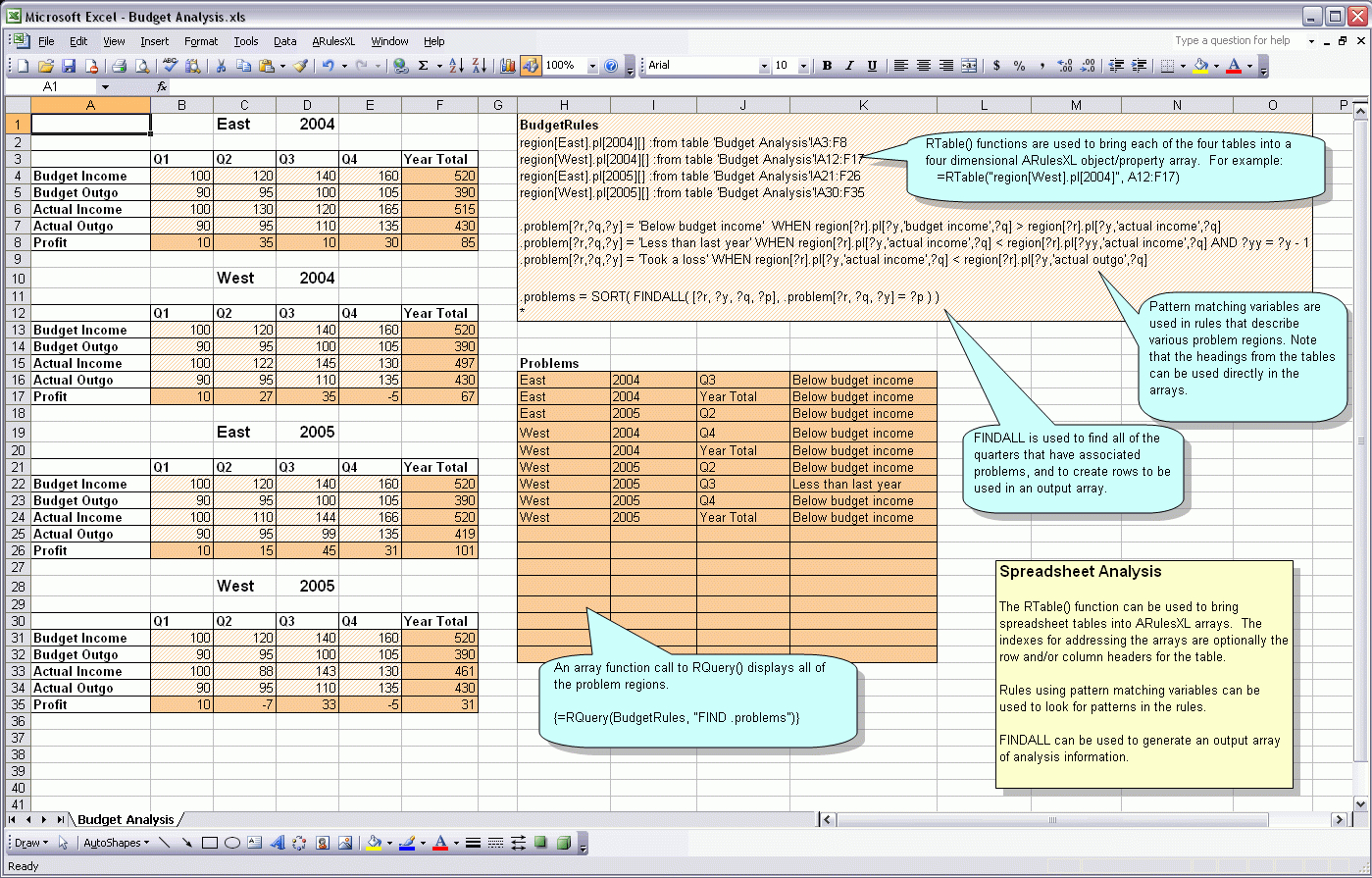Click the Insert Hyperlink icon
Screen dimensions: 1372x878
[x=399, y=67]
